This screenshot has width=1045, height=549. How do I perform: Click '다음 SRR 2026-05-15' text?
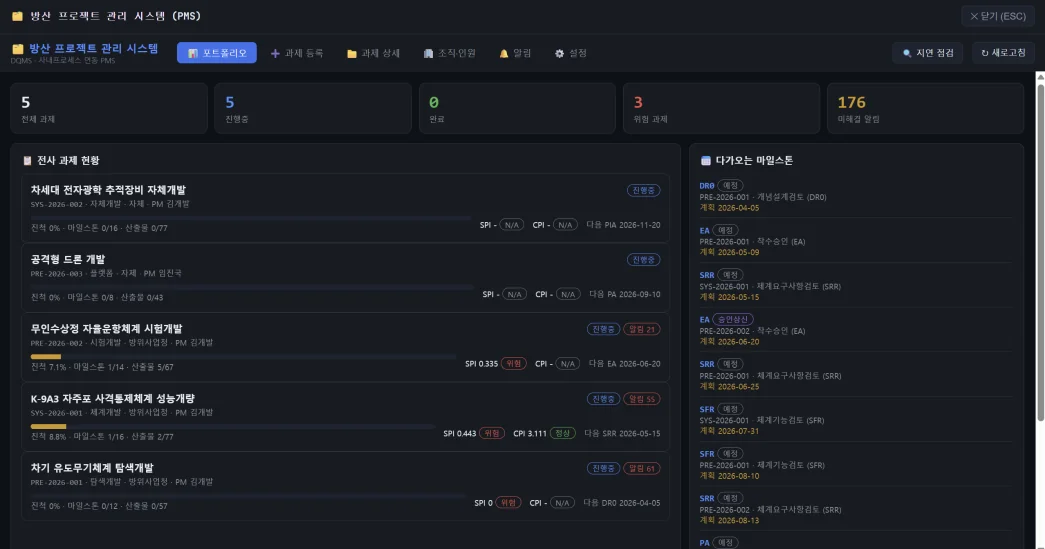(x=622, y=434)
